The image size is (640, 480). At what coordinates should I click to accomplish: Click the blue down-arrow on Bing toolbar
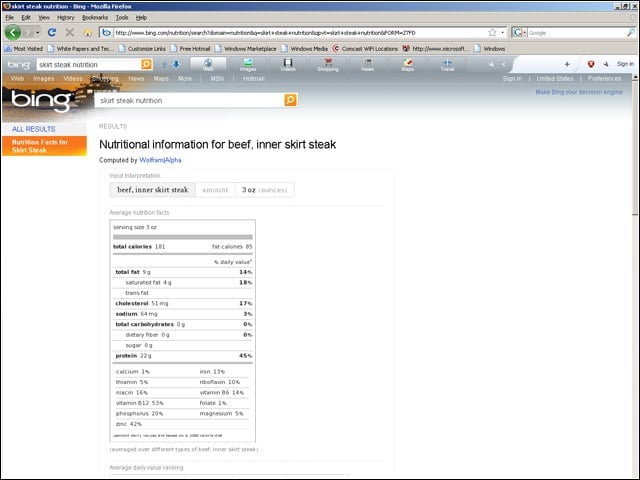click(x=176, y=64)
